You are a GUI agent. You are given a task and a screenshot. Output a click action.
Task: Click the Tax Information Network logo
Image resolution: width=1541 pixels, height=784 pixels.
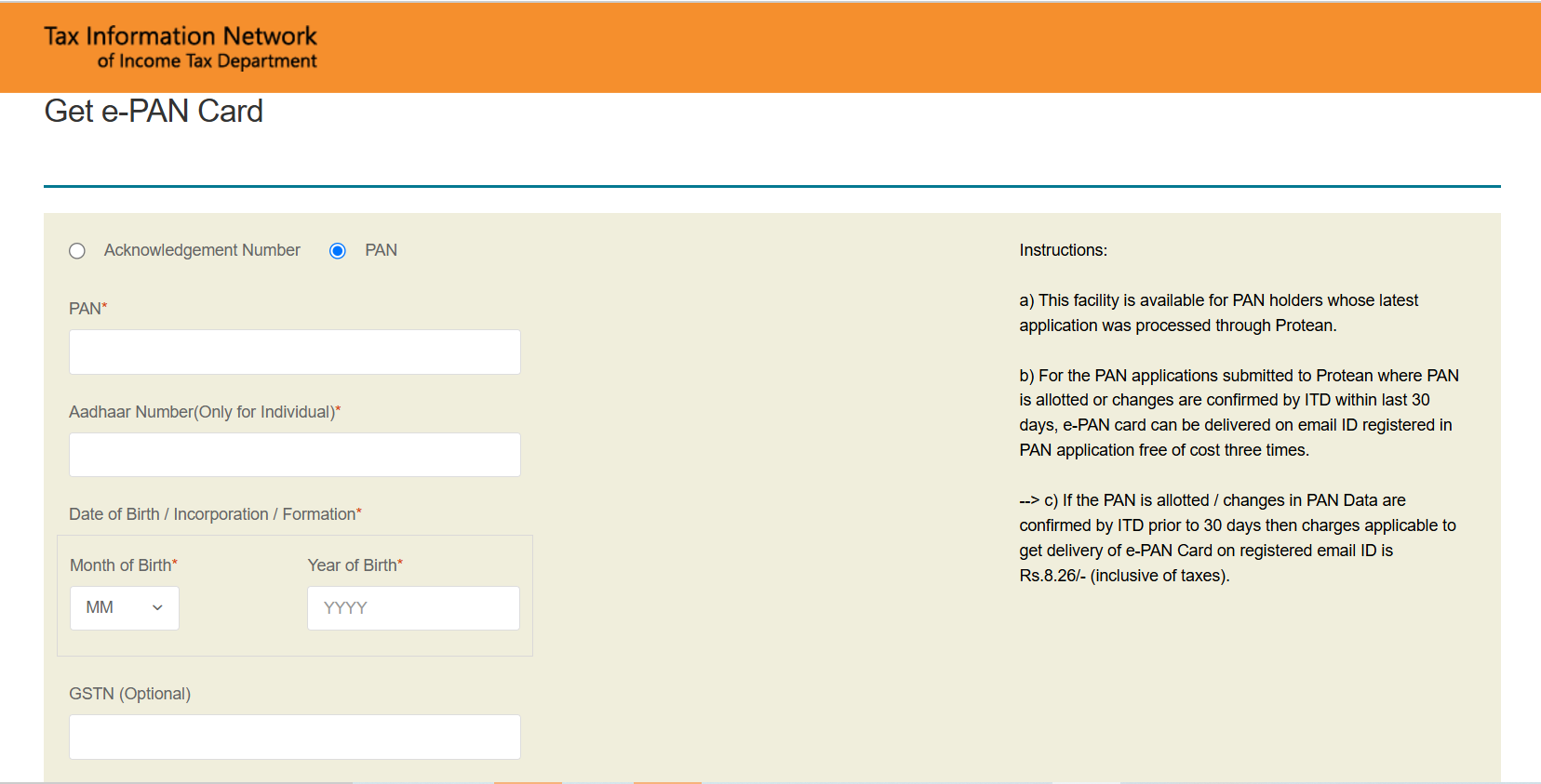[x=181, y=47]
